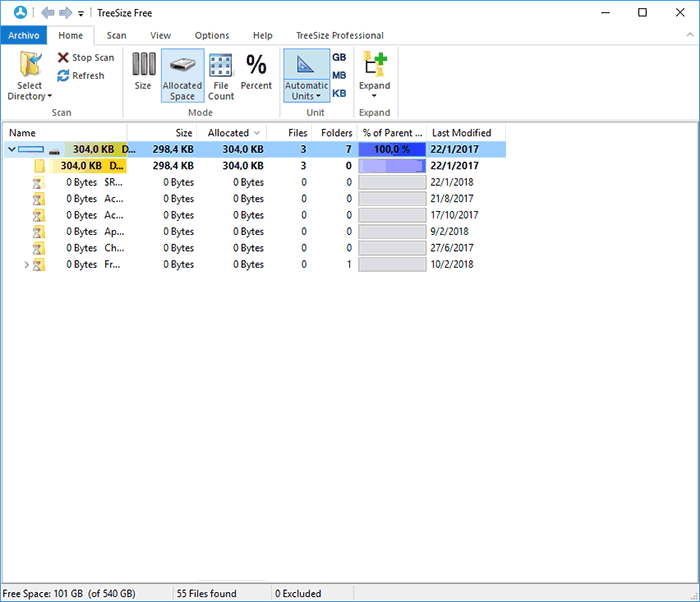Open the quick access toolbar dropdown

click(81, 13)
